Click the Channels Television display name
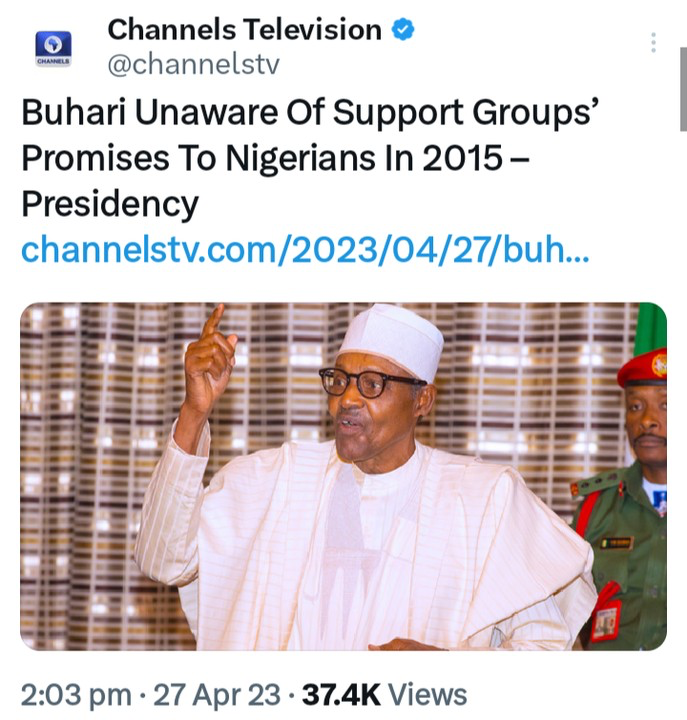Image resolution: width=687 pixels, height=720 pixels. 244,30
